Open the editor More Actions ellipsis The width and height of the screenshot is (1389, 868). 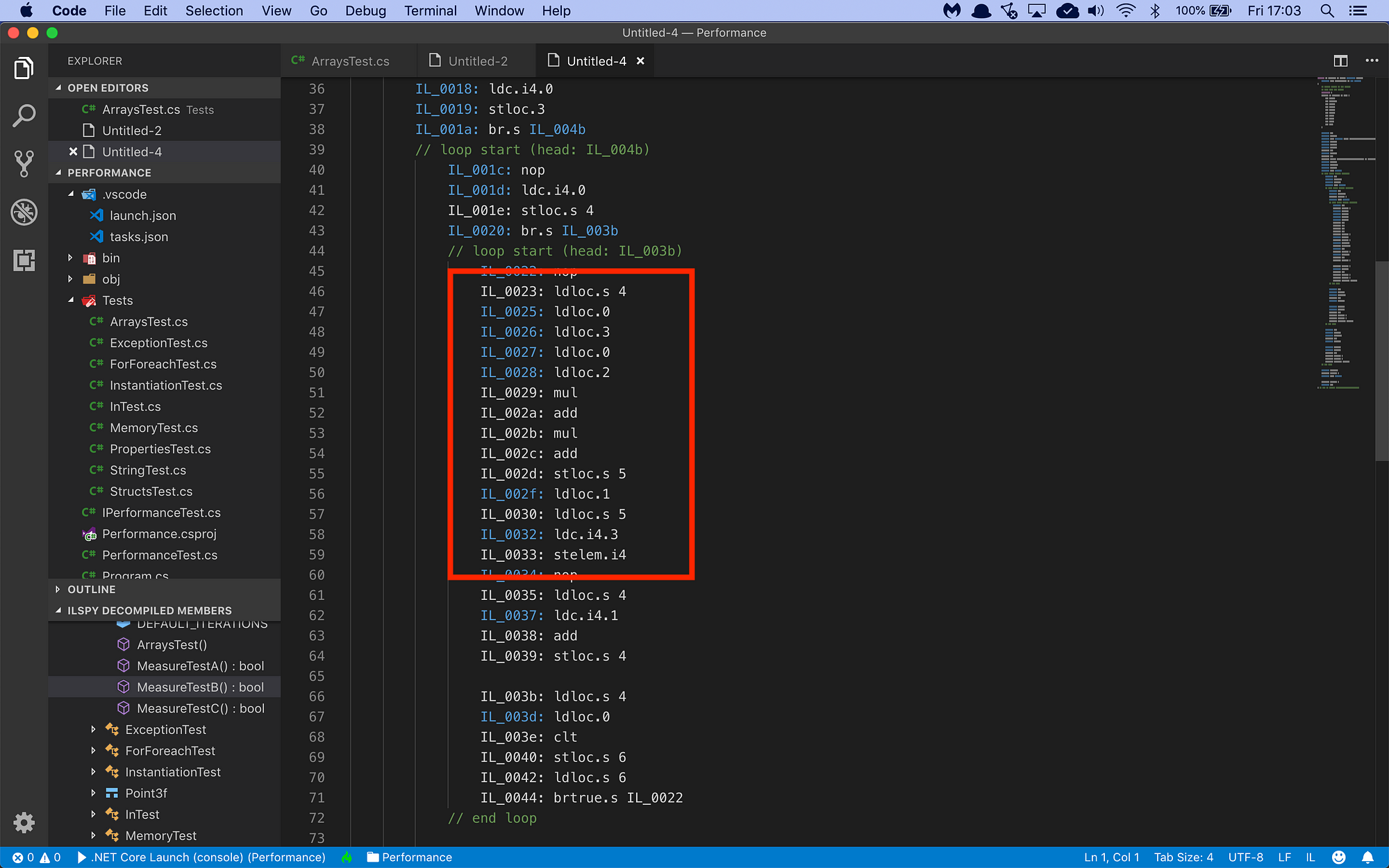pos(1372,61)
